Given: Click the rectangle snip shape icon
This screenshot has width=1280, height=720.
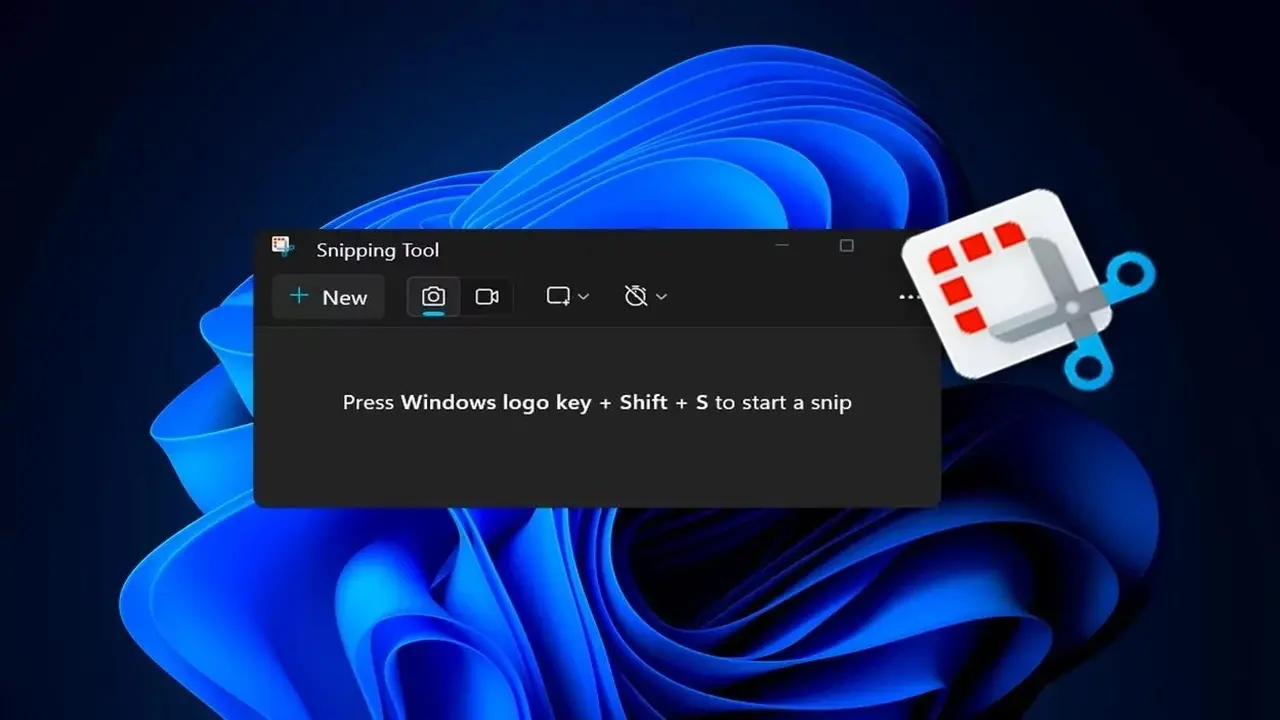Looking at the screenshot, I should pyautogui.click(x=558, y=296).
